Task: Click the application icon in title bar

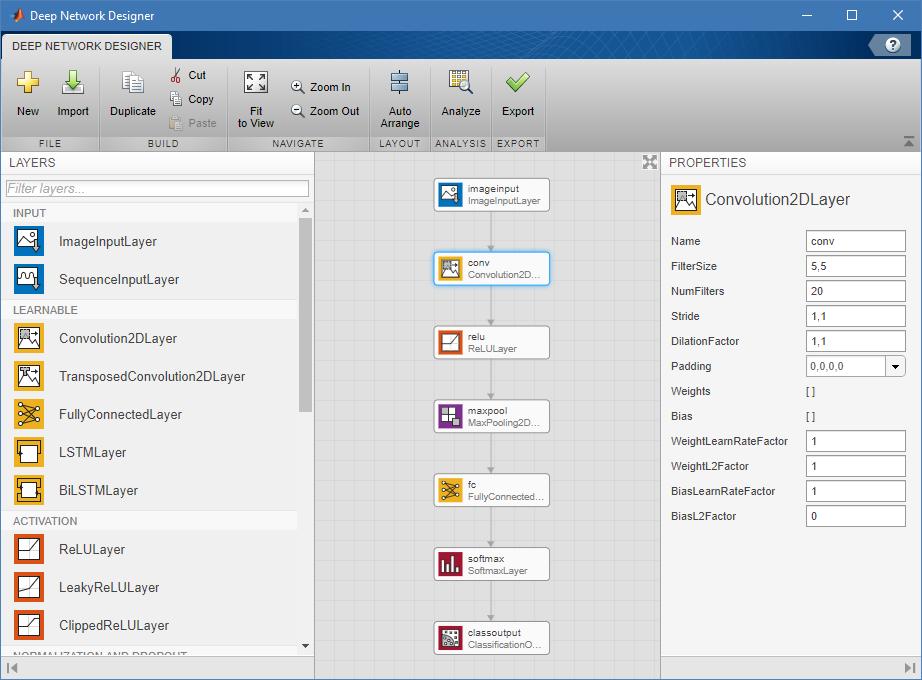Action: tap(17, 15)
